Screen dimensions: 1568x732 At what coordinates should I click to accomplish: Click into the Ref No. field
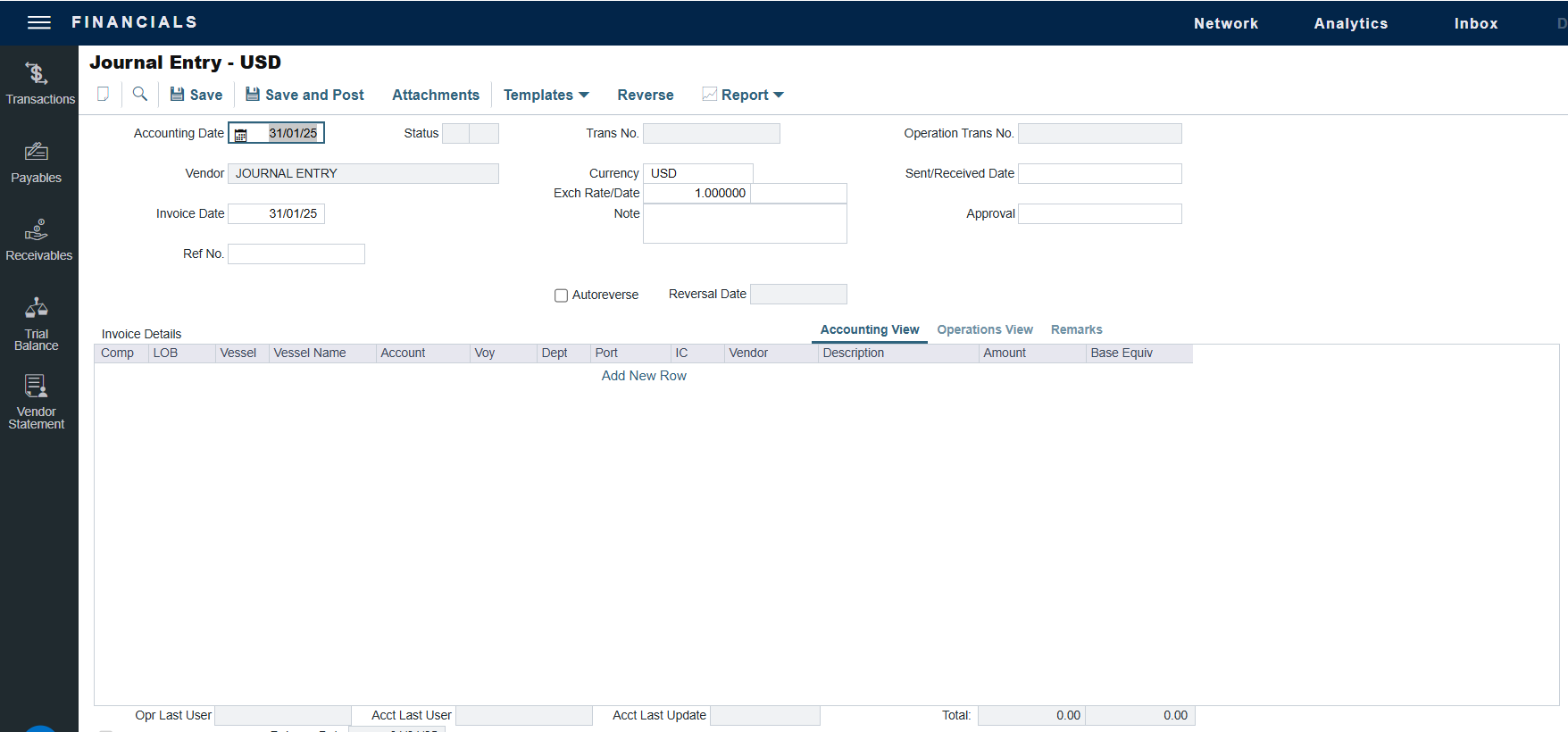296,254
